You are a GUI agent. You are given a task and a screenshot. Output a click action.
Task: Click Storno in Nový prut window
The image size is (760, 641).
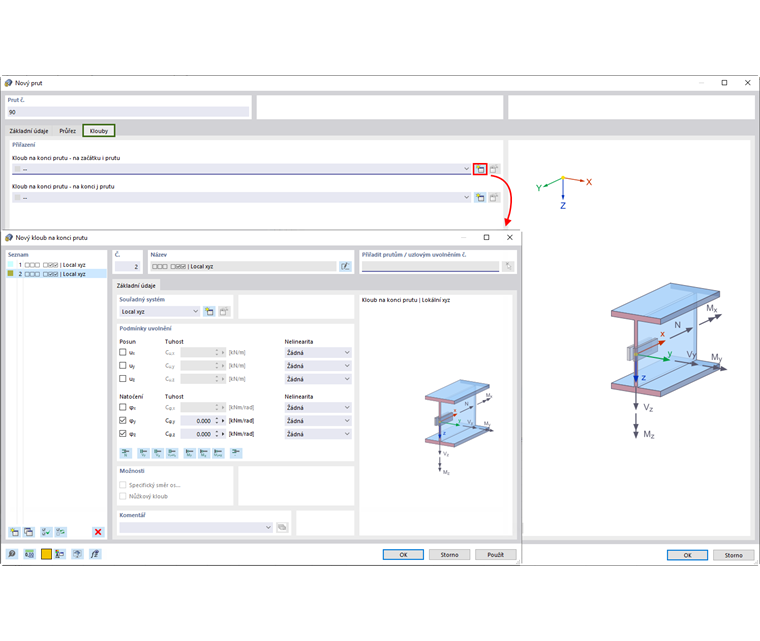[733, 555]
